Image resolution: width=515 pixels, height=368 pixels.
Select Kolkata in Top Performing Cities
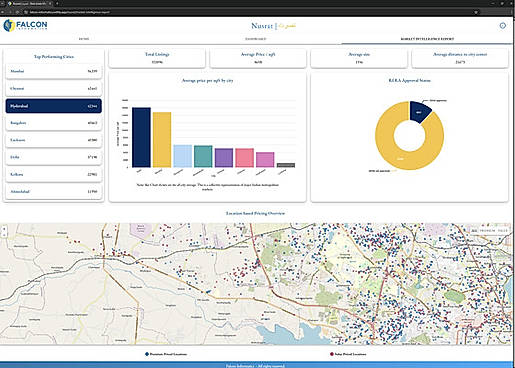[x=54, y=175]
